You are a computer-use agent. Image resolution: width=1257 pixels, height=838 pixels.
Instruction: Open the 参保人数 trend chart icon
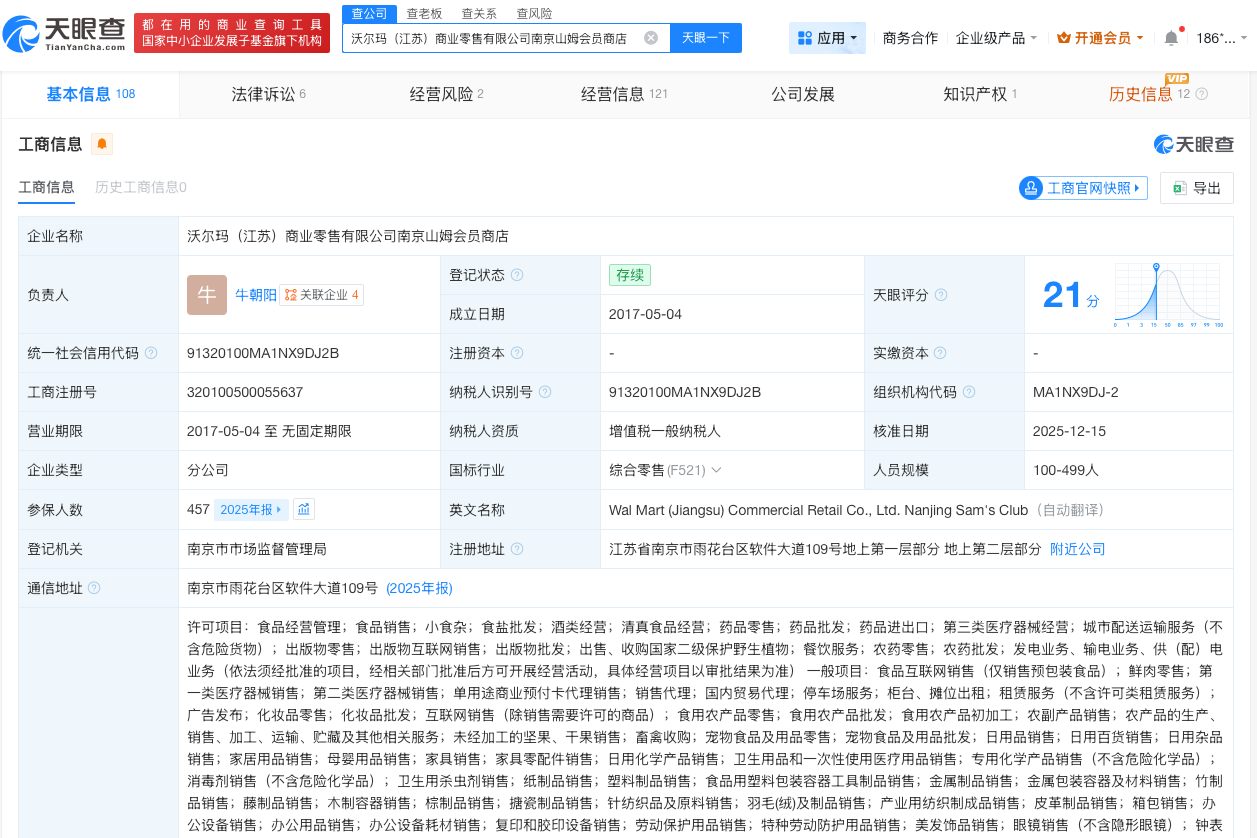click(304, 509)
